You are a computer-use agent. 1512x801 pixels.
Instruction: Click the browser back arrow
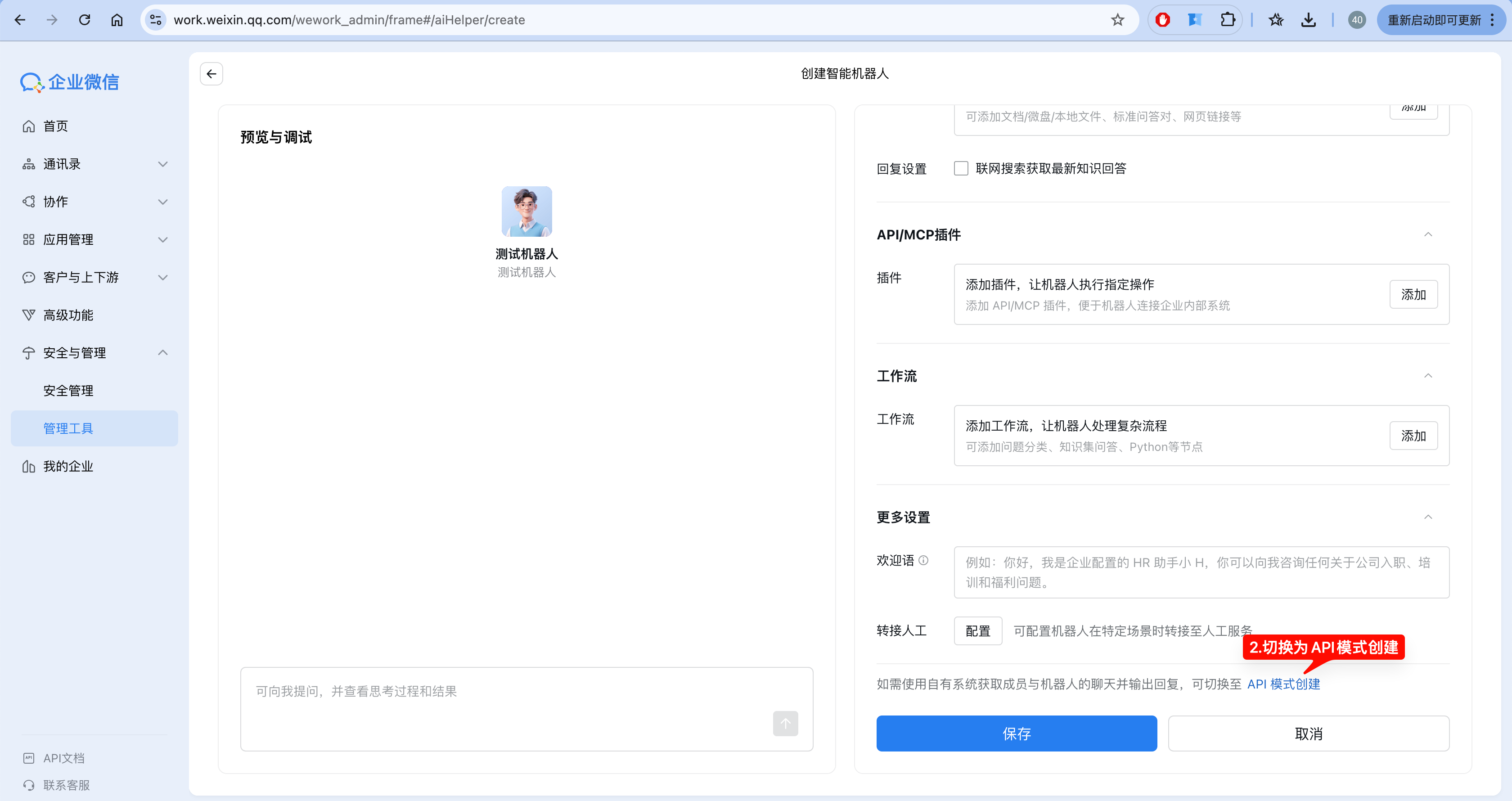[20, 20]
